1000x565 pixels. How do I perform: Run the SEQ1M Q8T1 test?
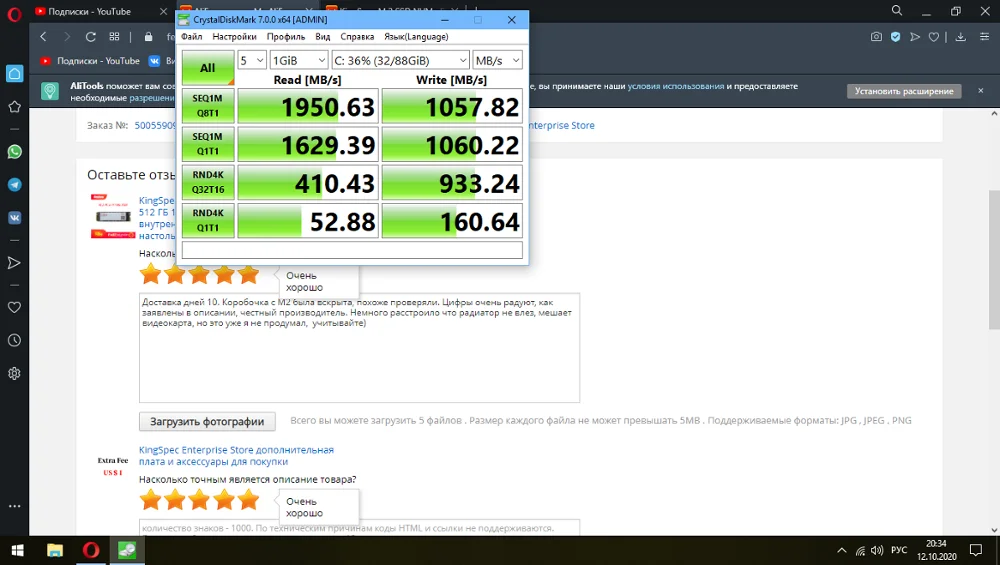tap(208, 106)
